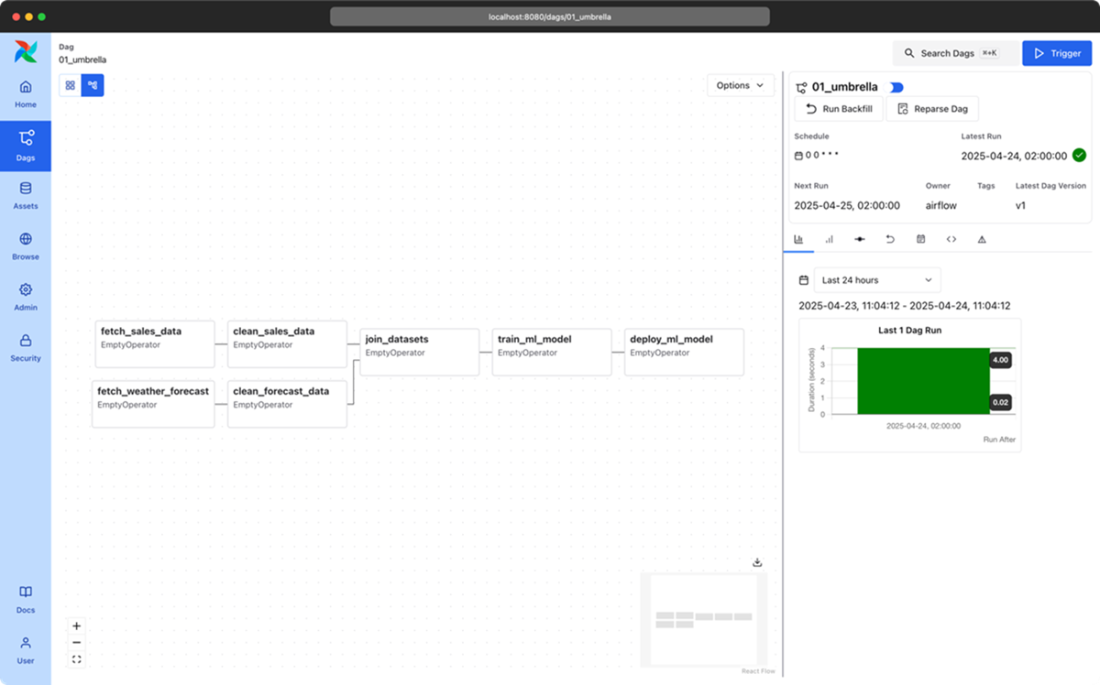Switch to the code tab

tap(951, 239)
